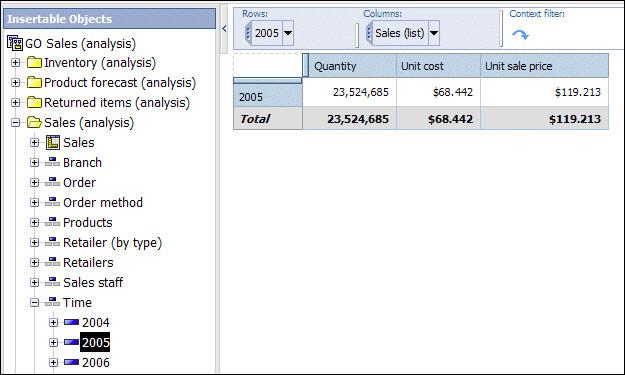Open the Rows 2005 dropdown arrow

click(288, 33)
